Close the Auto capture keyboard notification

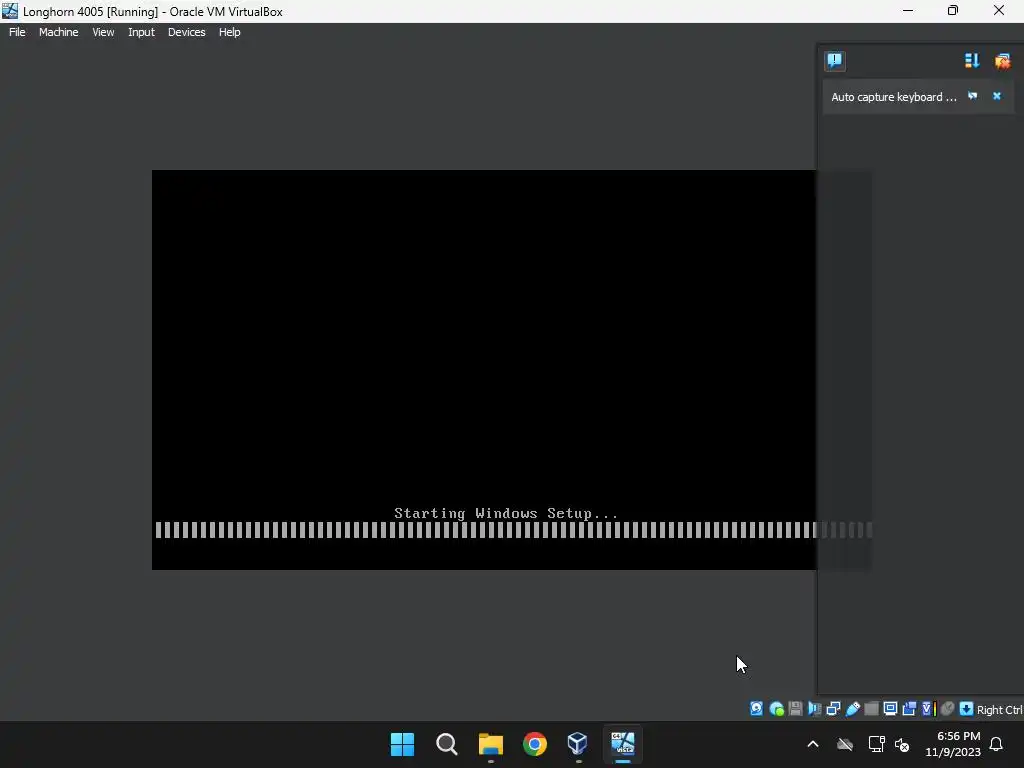[997, 96]
